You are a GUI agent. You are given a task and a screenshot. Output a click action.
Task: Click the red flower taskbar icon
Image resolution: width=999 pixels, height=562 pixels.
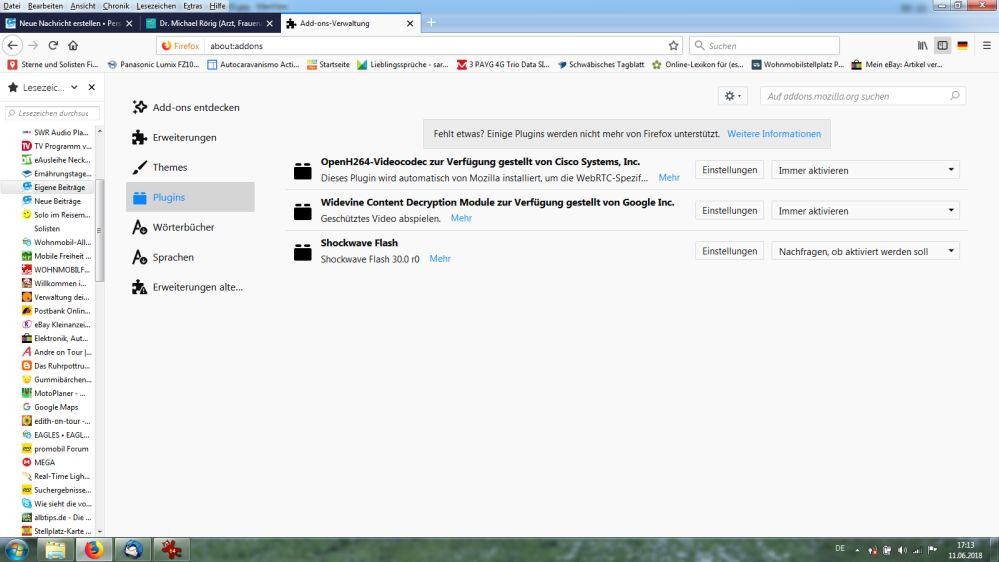click(171, 549)
